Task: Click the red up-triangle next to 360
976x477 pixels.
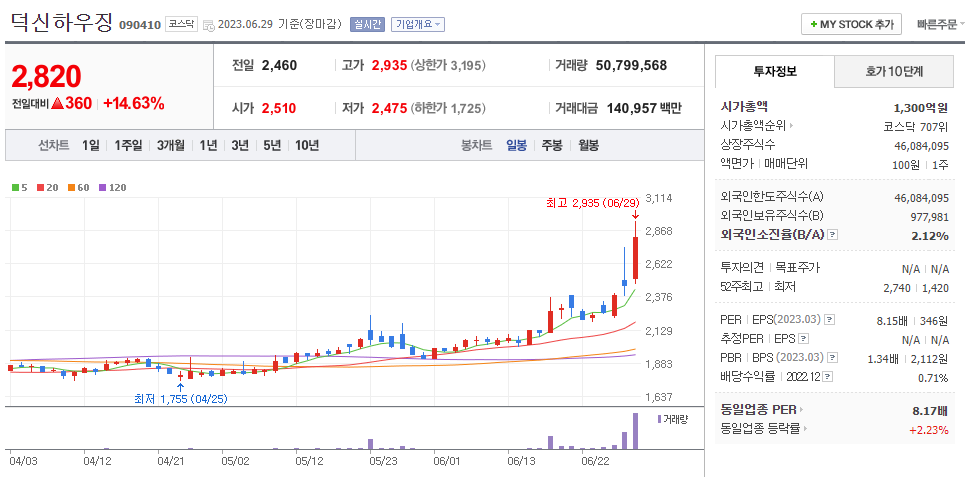Action: tap(57, 104)
